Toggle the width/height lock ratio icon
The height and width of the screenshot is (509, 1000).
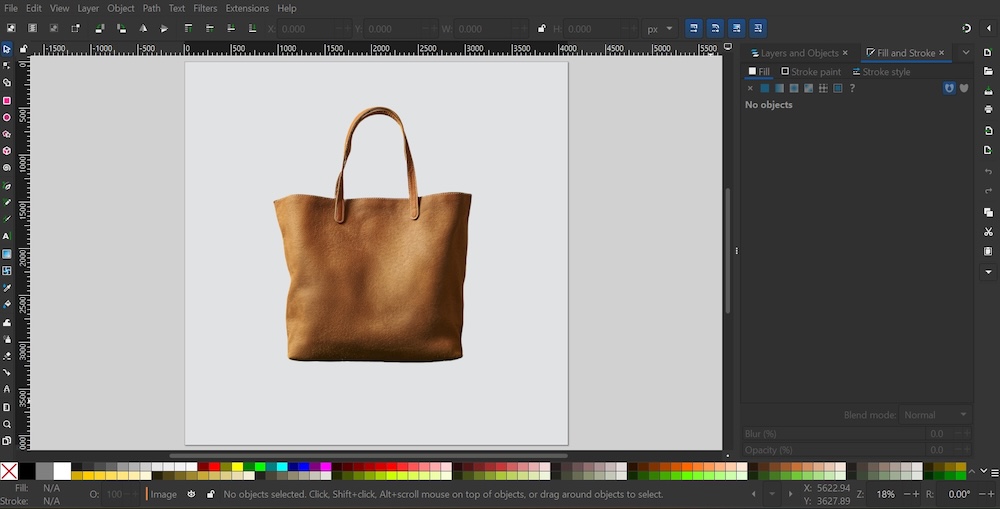coord(541,29)
